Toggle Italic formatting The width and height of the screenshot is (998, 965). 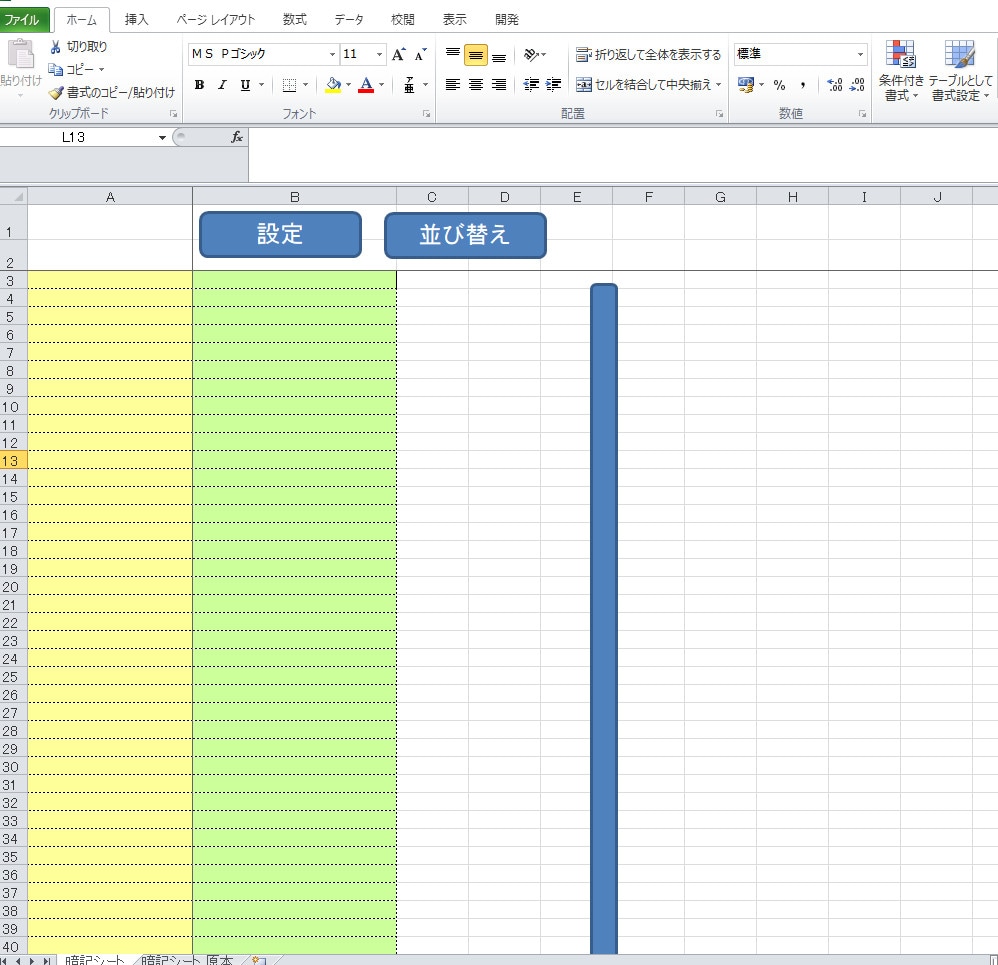[222, 85]
